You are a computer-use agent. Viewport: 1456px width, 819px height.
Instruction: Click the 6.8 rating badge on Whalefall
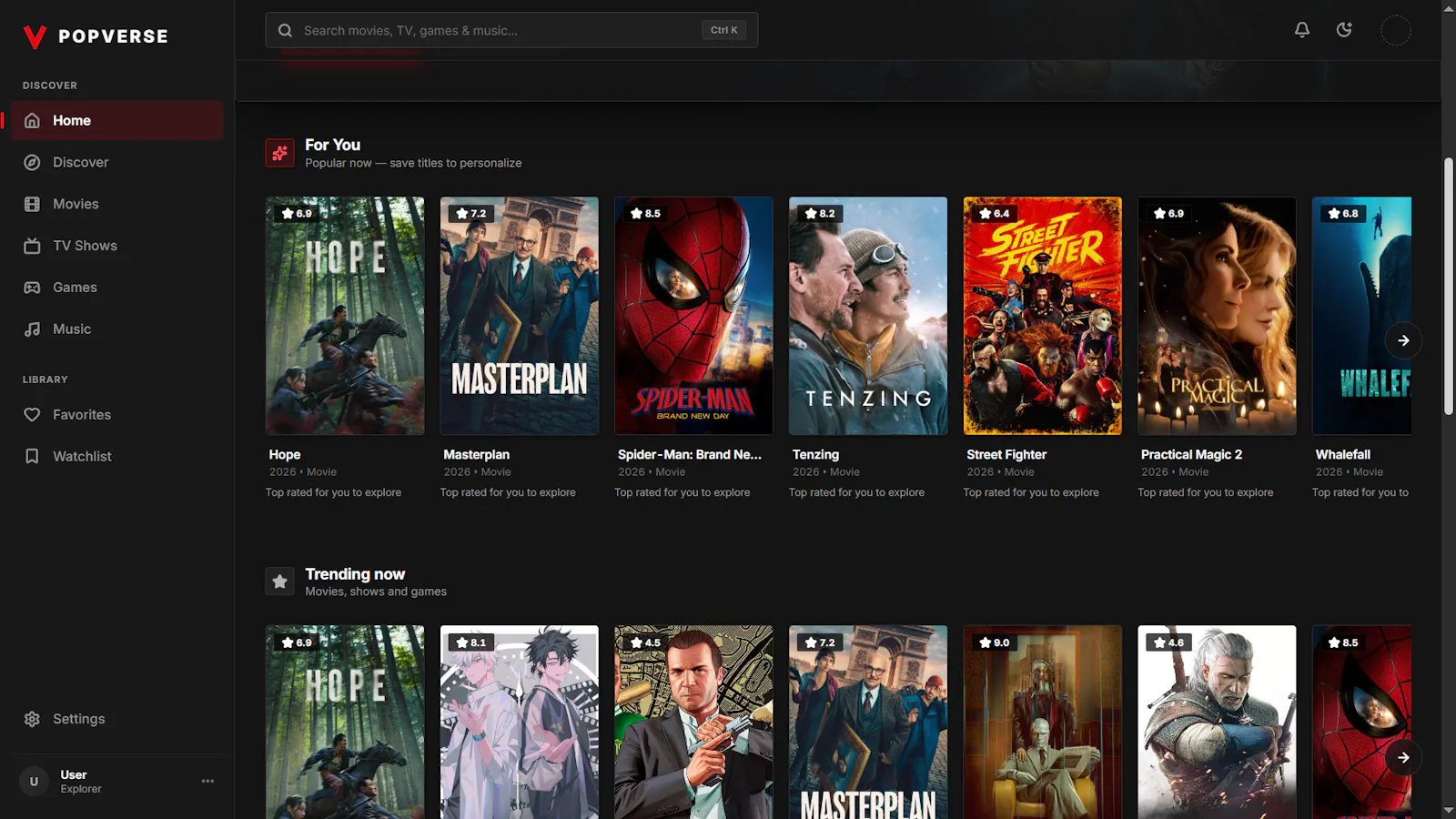click(1343, 214)
